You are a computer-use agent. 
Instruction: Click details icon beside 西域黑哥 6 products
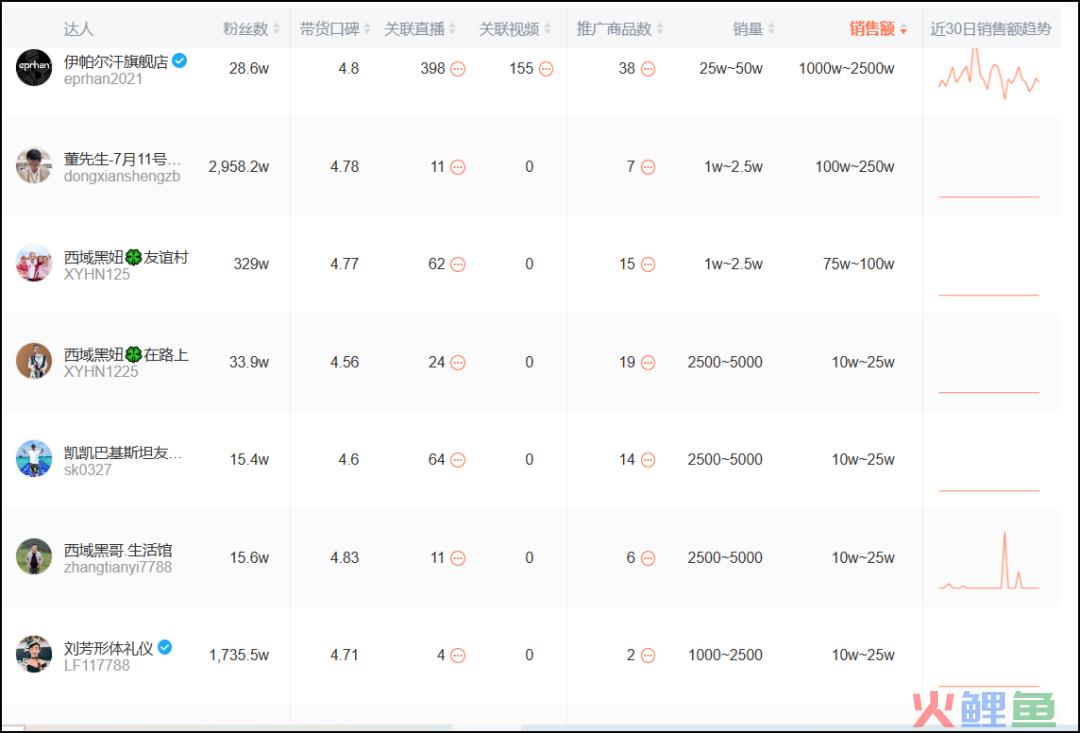pos(647,558)
